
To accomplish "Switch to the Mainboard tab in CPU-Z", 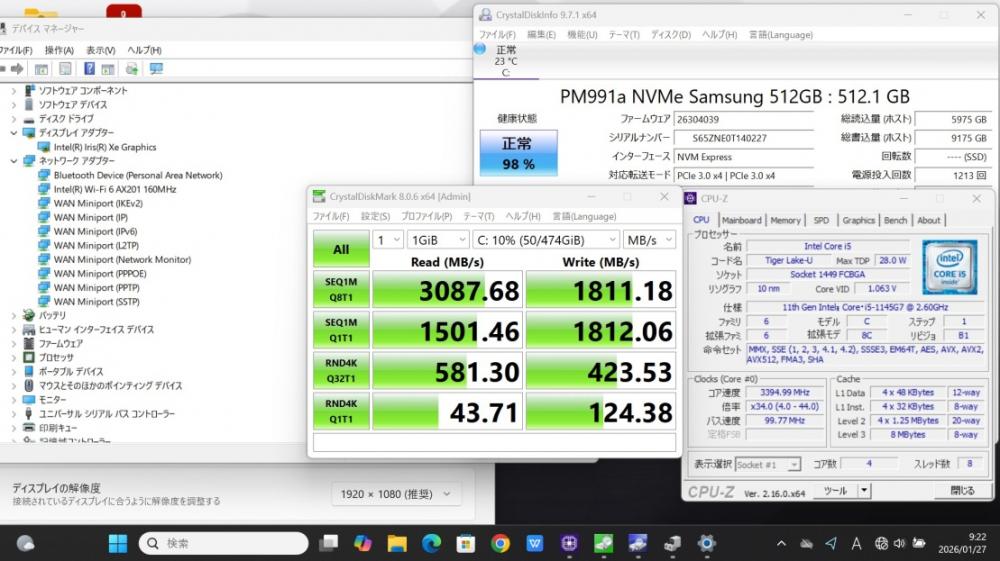I will [x=741, y=220].
